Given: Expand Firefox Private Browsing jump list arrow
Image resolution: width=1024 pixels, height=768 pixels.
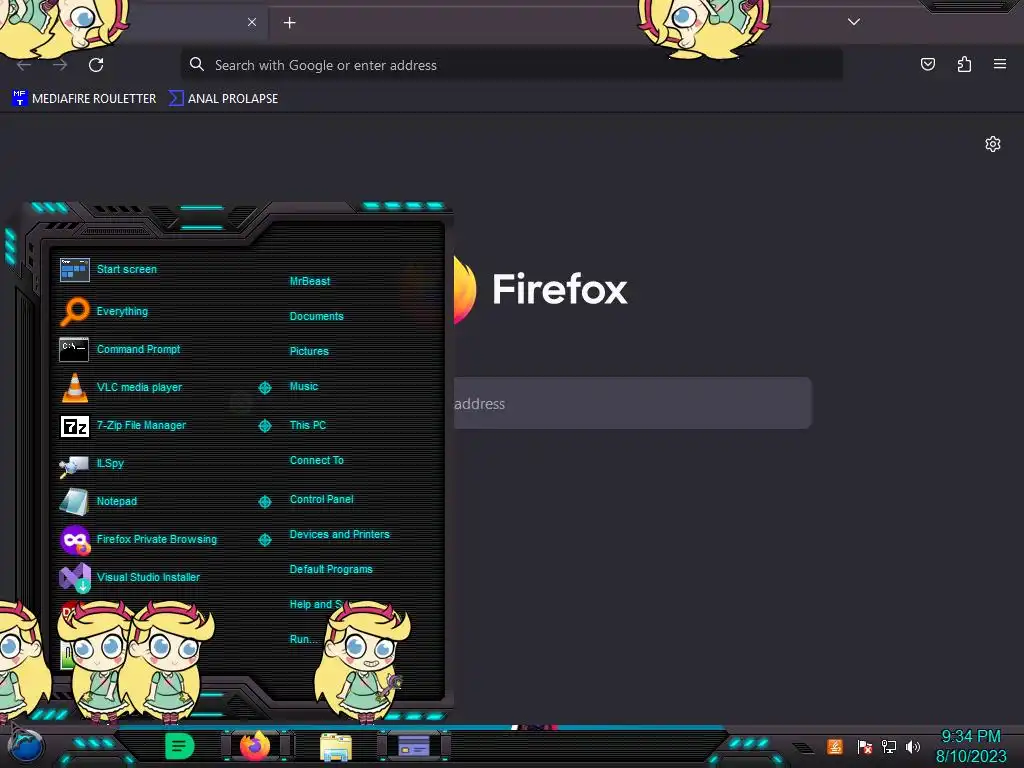Looking at the screenshot, I should (264, 539).
